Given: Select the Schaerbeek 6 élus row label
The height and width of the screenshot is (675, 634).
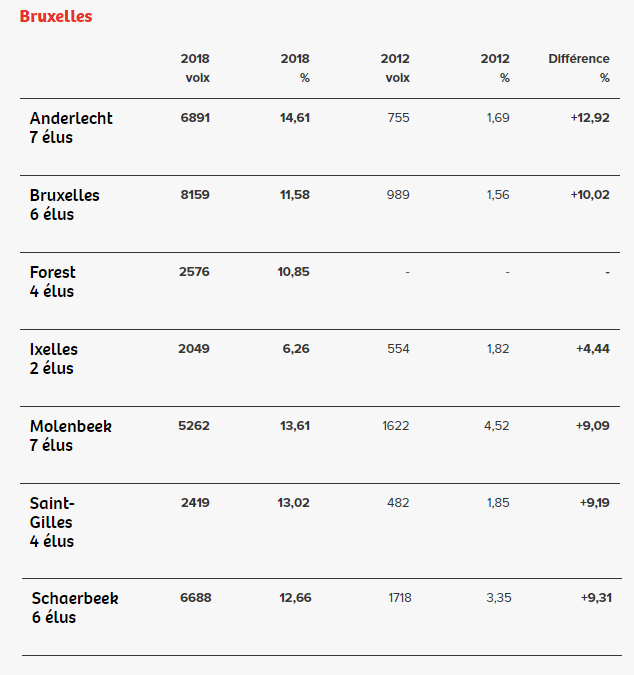Looking at the screenshot, I should (x=75, y=608).
